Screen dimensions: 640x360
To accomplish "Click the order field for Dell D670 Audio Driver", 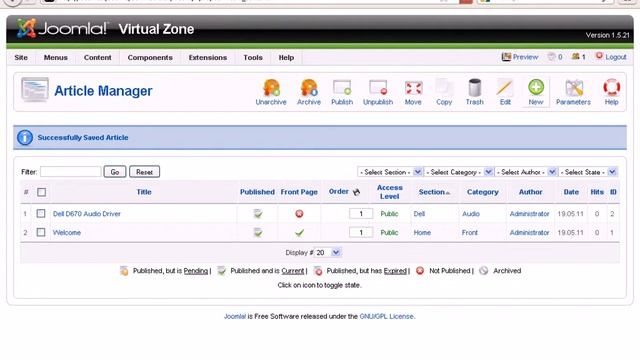I will click(x=361, y=213).
